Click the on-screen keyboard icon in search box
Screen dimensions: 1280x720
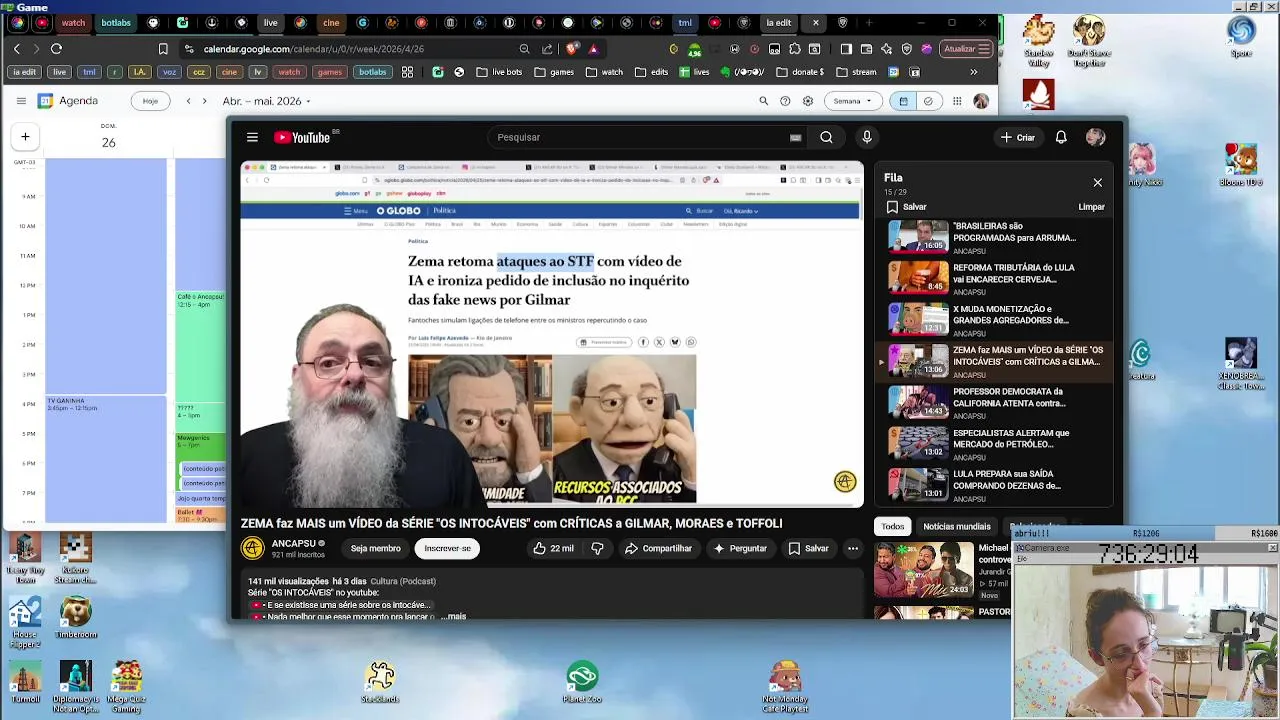796,137
